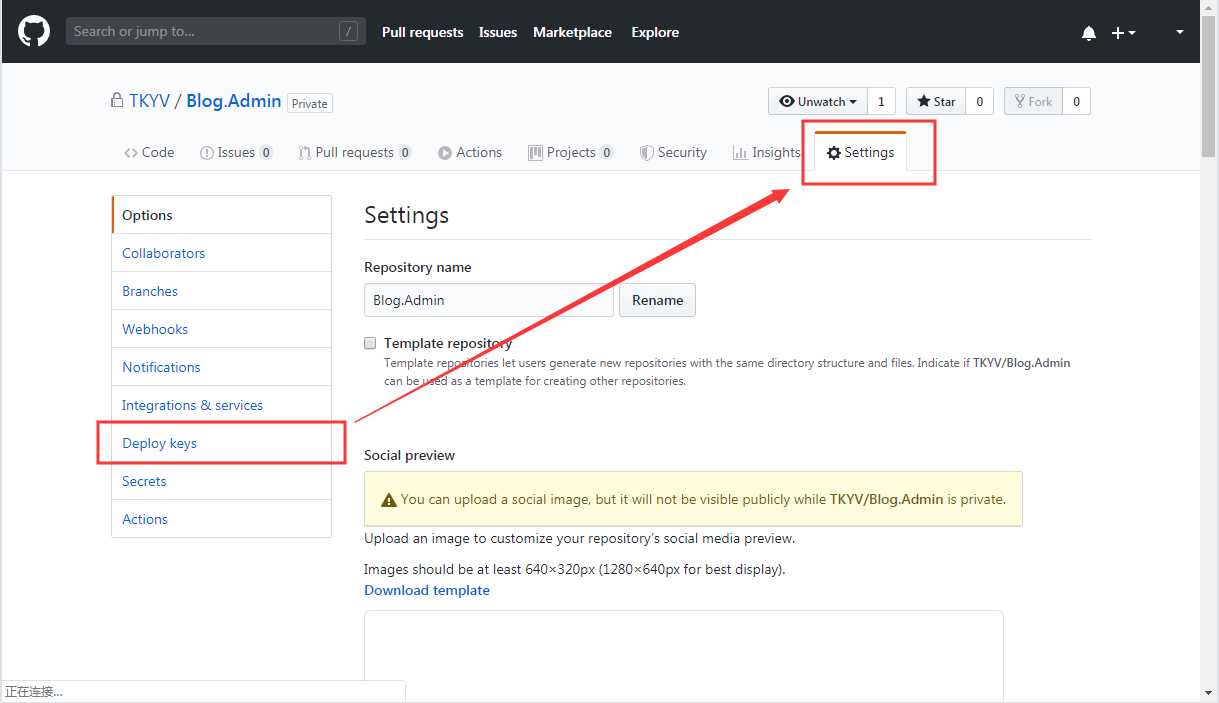Switch to the repository Pull requests tab
The height and width of the screenshot is (703, 1219).
coord(355,152)
